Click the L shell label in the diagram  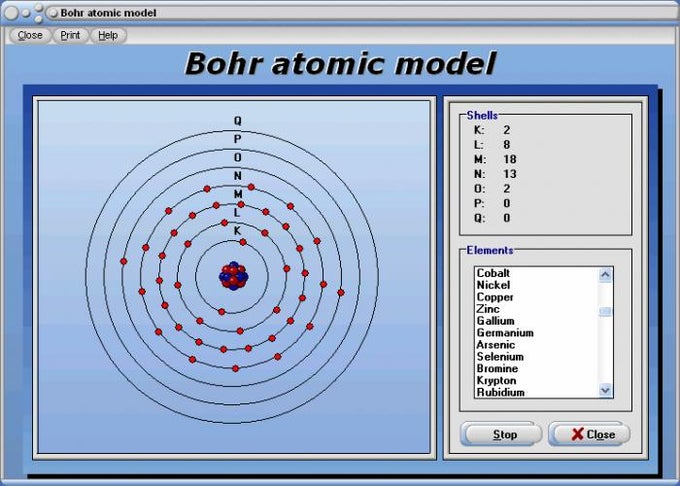click(237, 212)
